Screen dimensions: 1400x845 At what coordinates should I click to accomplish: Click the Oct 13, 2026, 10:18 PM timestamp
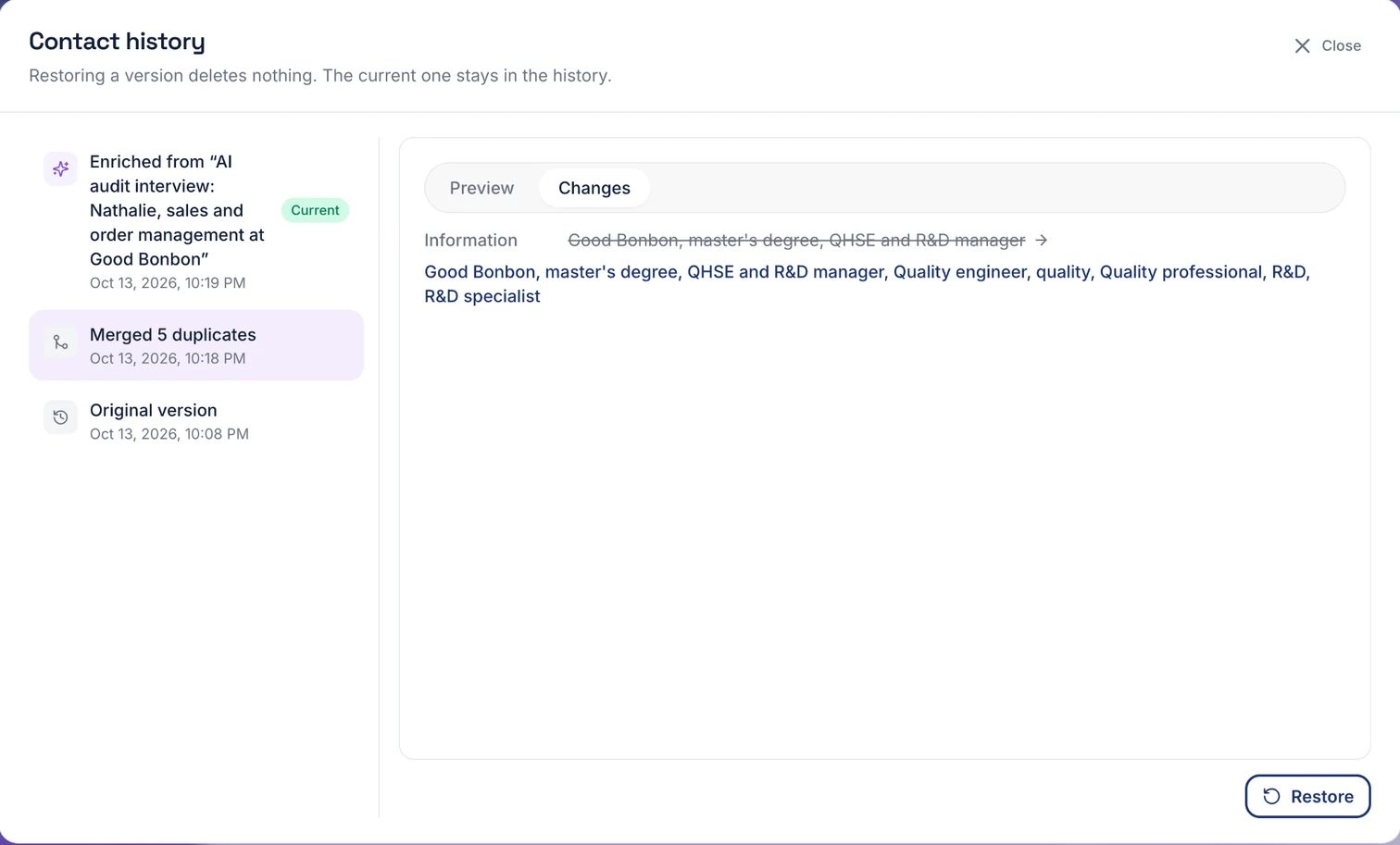(168, 358)
